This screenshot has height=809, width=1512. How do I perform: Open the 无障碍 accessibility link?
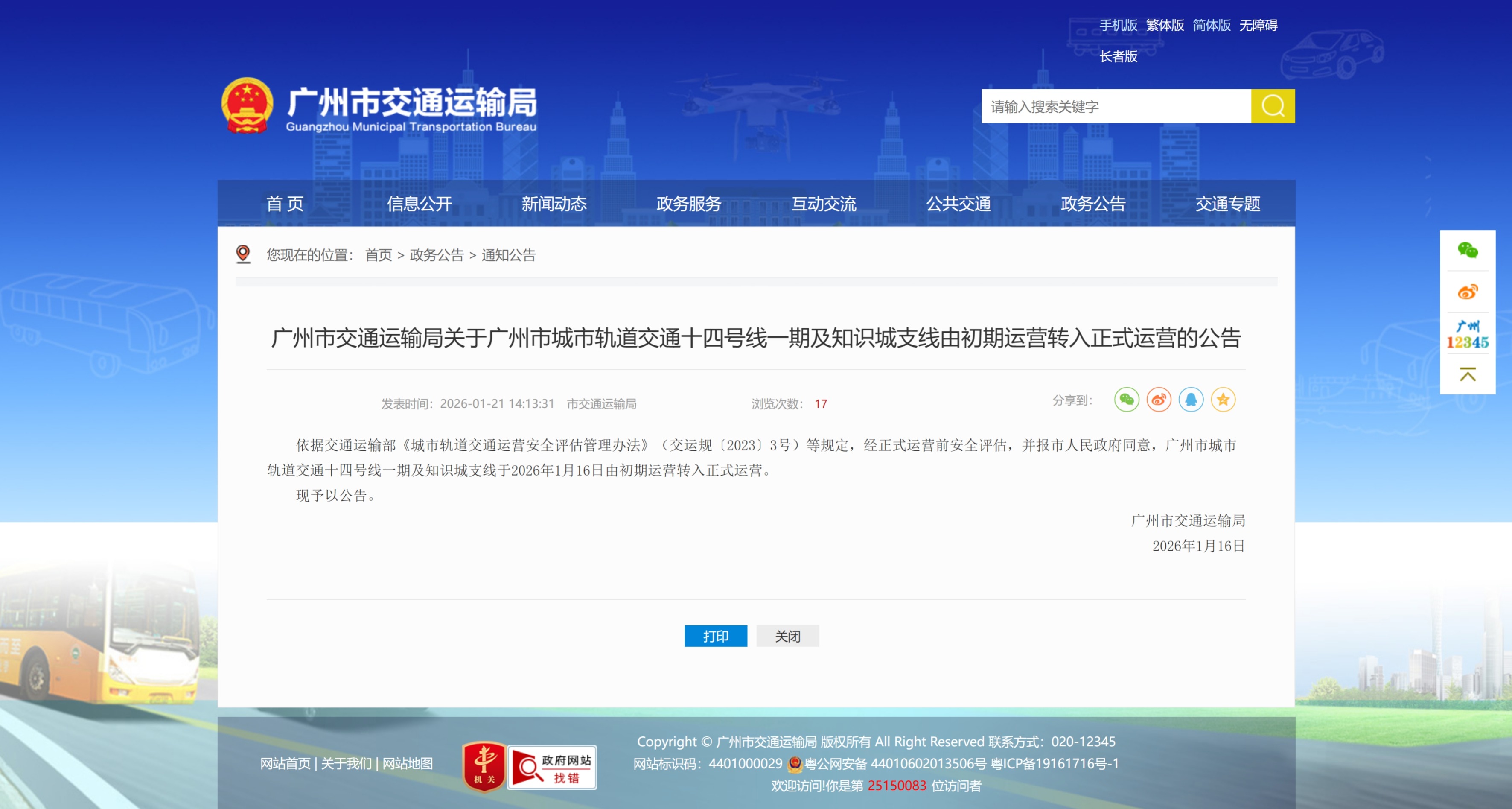coord(1257,25)
